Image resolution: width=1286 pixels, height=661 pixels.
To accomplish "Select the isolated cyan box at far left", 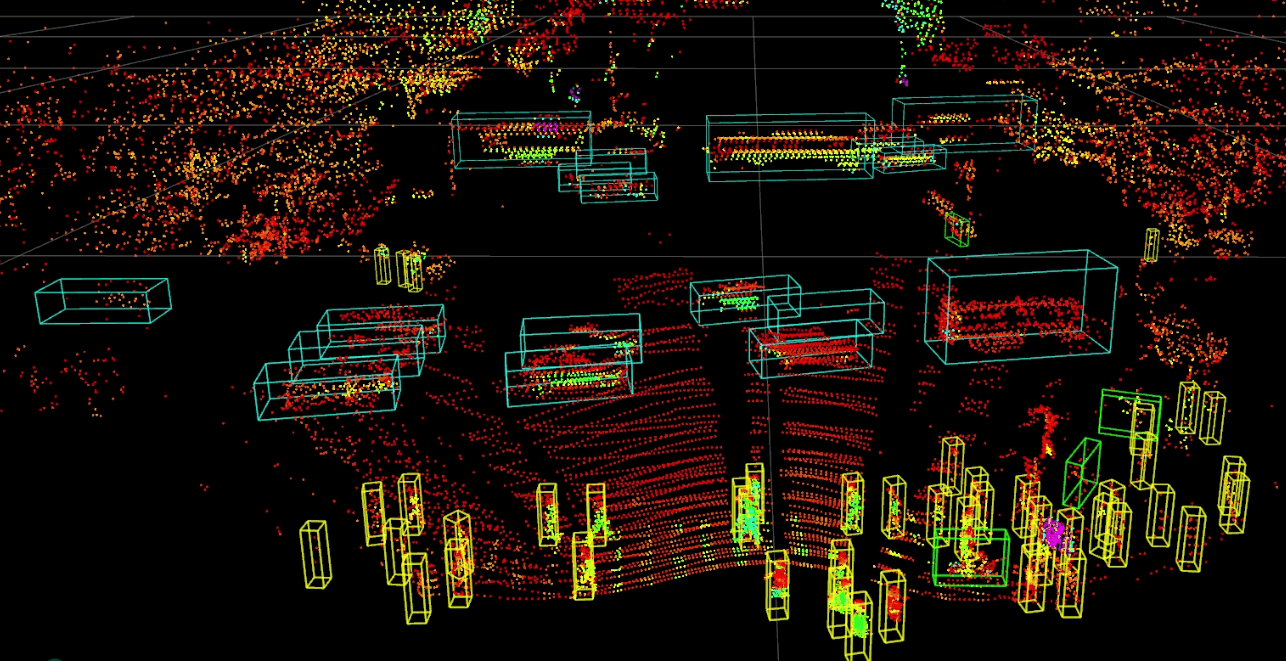I will click(x=103, y=300).
